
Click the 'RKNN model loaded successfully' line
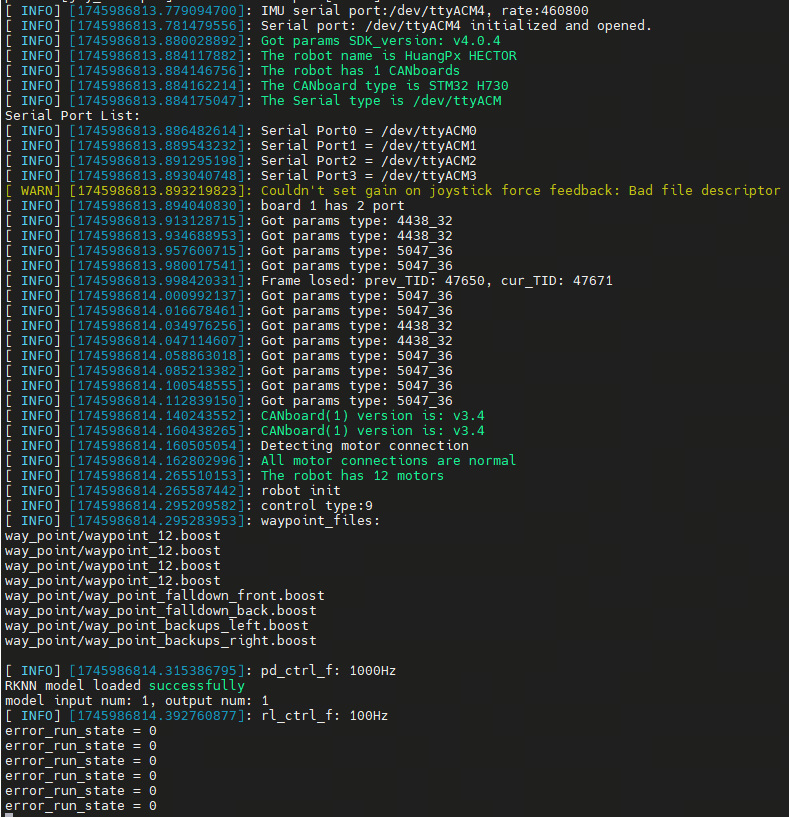pyautogui.click(x=125, y=685)
